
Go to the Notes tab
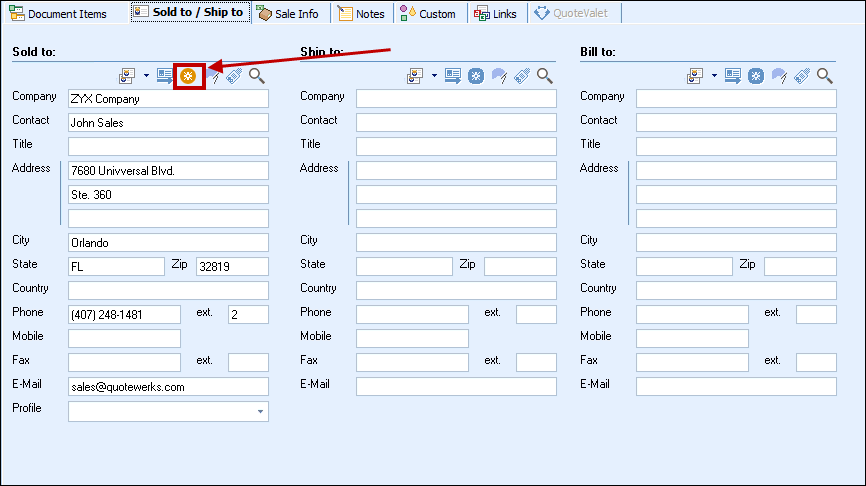click(x=362, y=14)
